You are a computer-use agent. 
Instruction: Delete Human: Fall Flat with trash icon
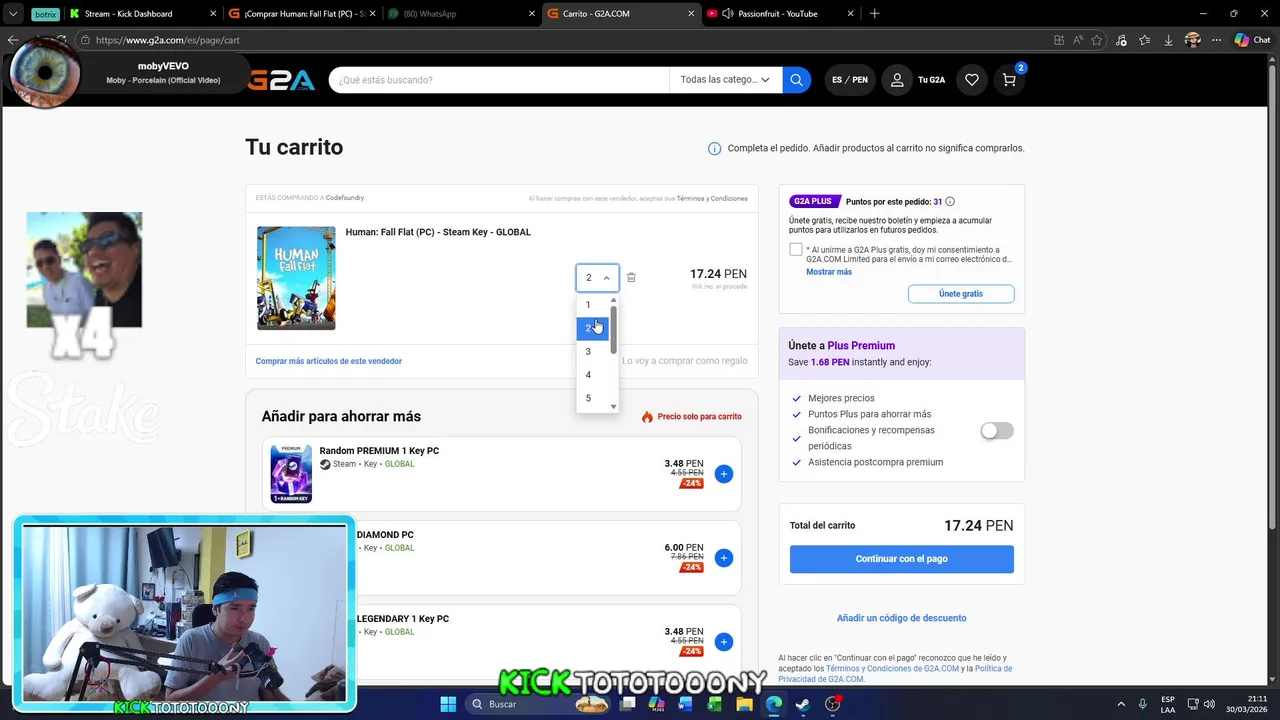pyautogui.click(x=631, y=278)
